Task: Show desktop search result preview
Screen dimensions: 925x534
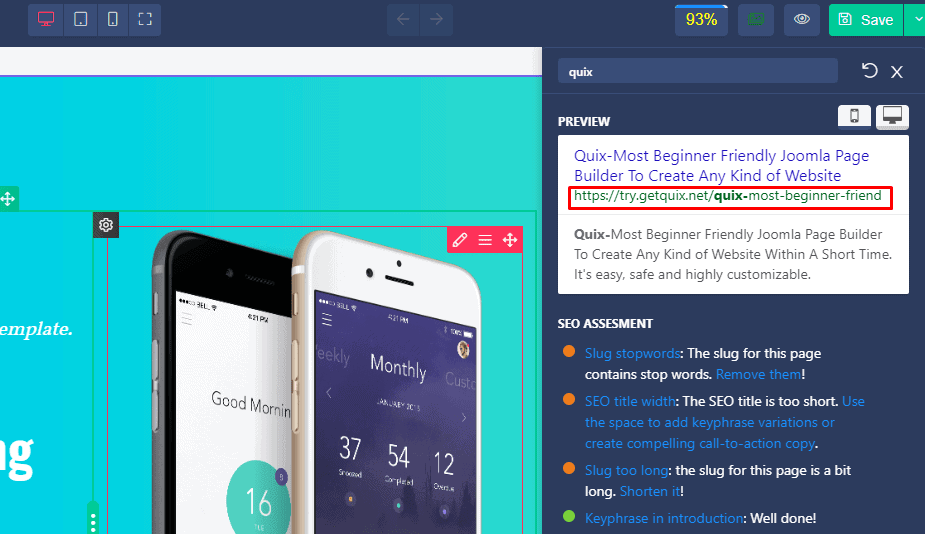Action: click(892, 116)
